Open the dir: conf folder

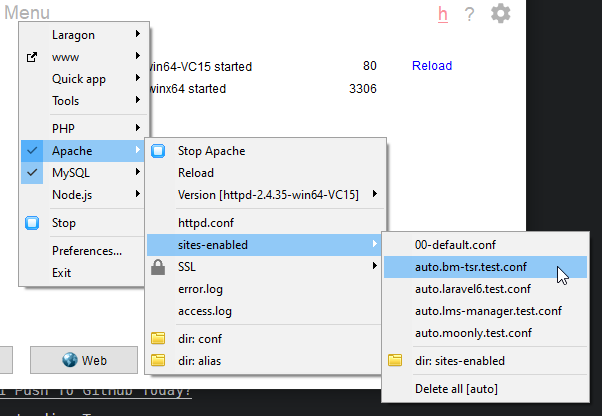click(x=200, y=337)
